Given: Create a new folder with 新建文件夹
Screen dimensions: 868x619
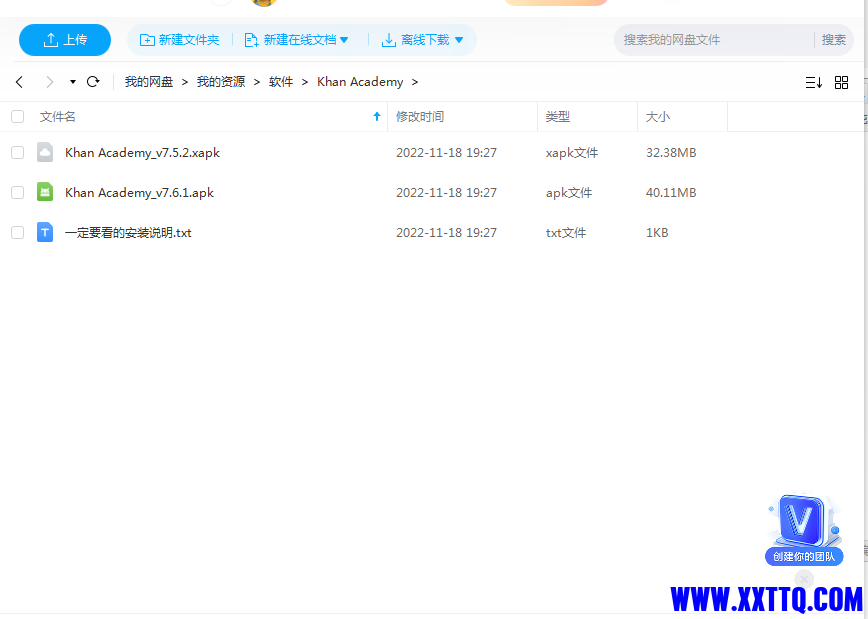Looking at the screenshot, I should (x=179, y=40).
